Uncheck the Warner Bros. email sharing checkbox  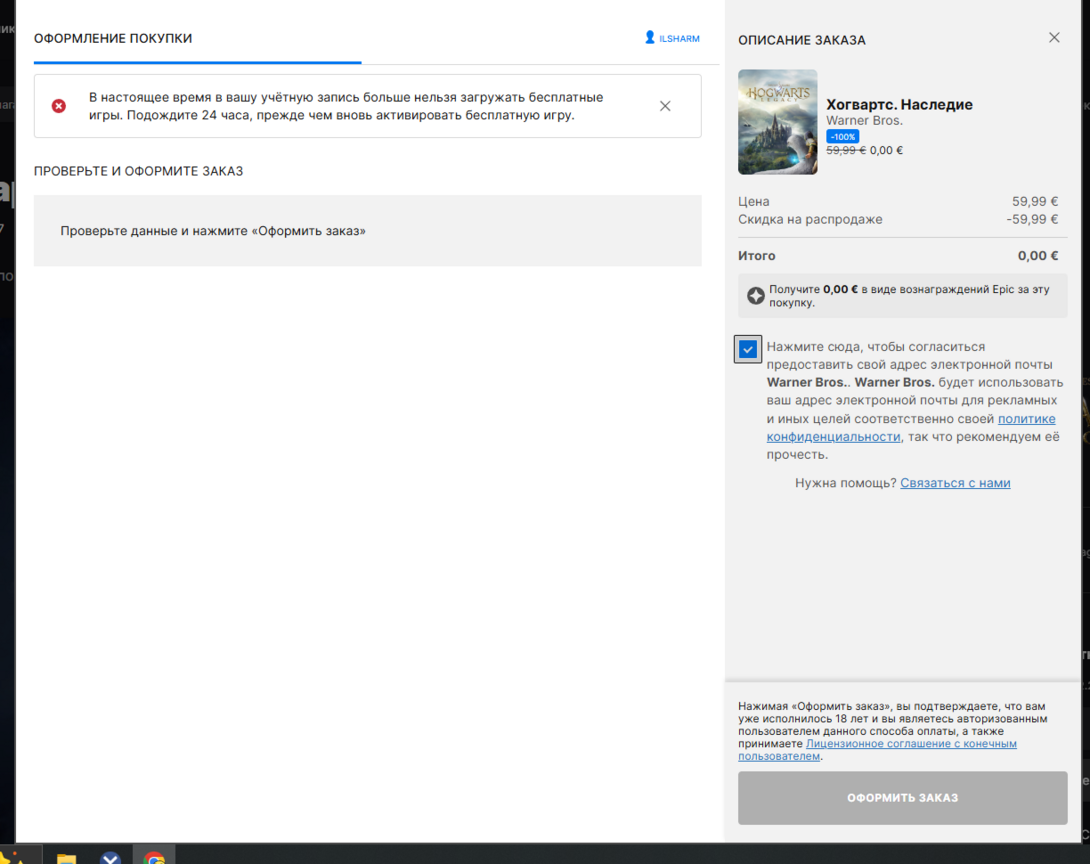tap(748, 349)
